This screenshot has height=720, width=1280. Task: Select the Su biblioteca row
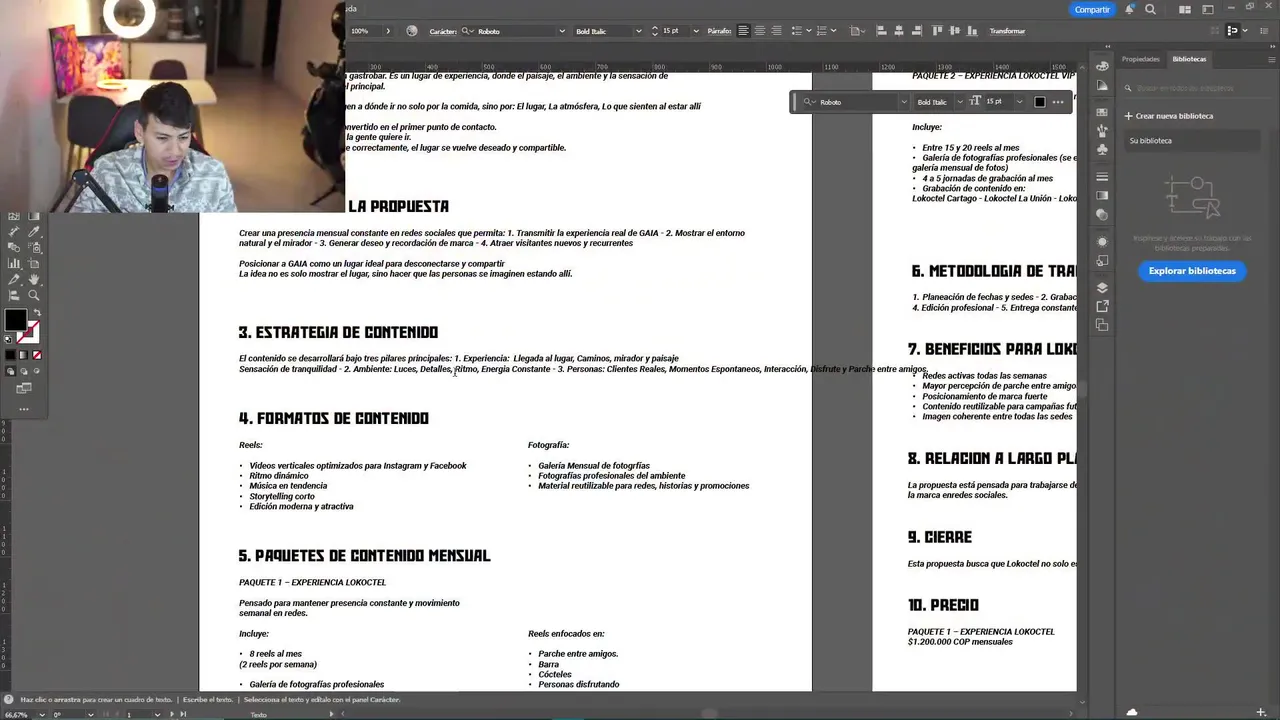click(x=1192, y=141)
